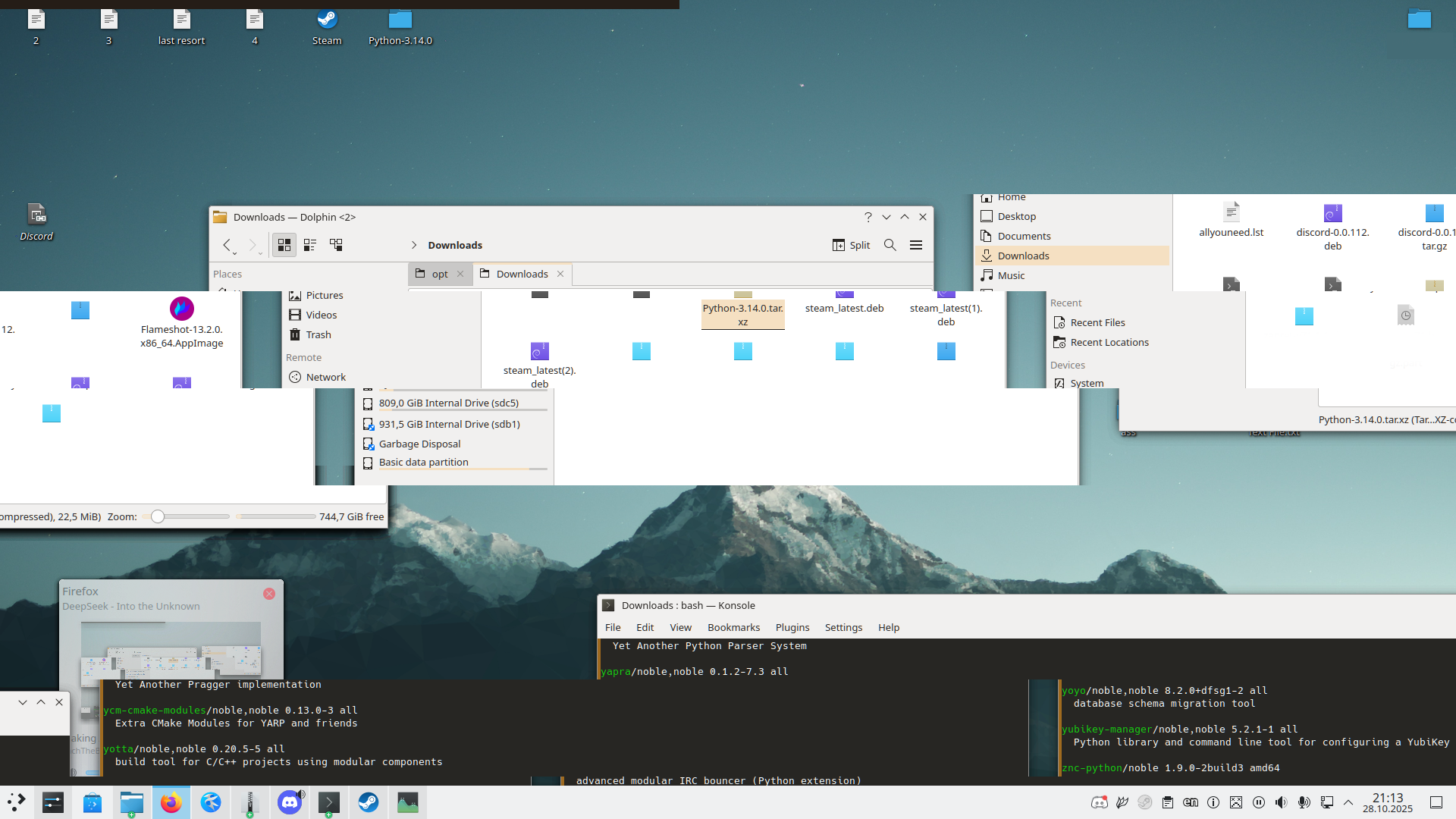Viewport: 1456px width, 819px height.
Task: Open the application launcher
Action: click(x=17, y=802)
